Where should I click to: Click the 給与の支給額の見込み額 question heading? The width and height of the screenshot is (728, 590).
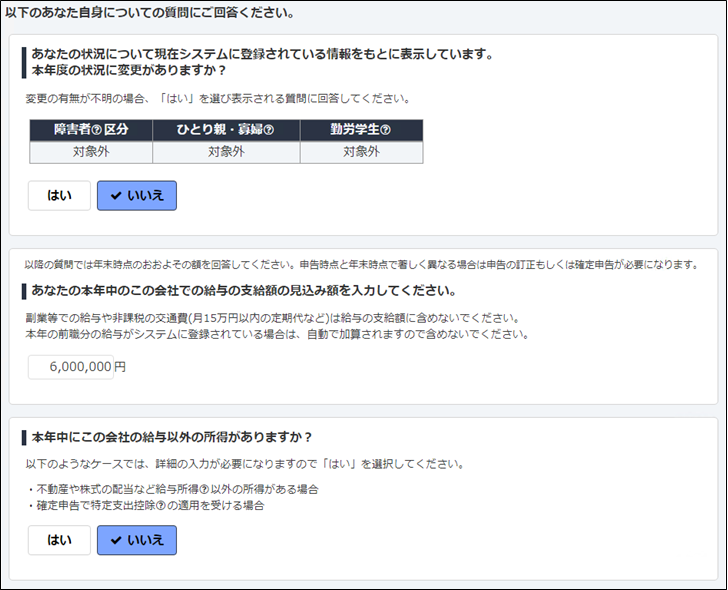click(x=244, y=291)
